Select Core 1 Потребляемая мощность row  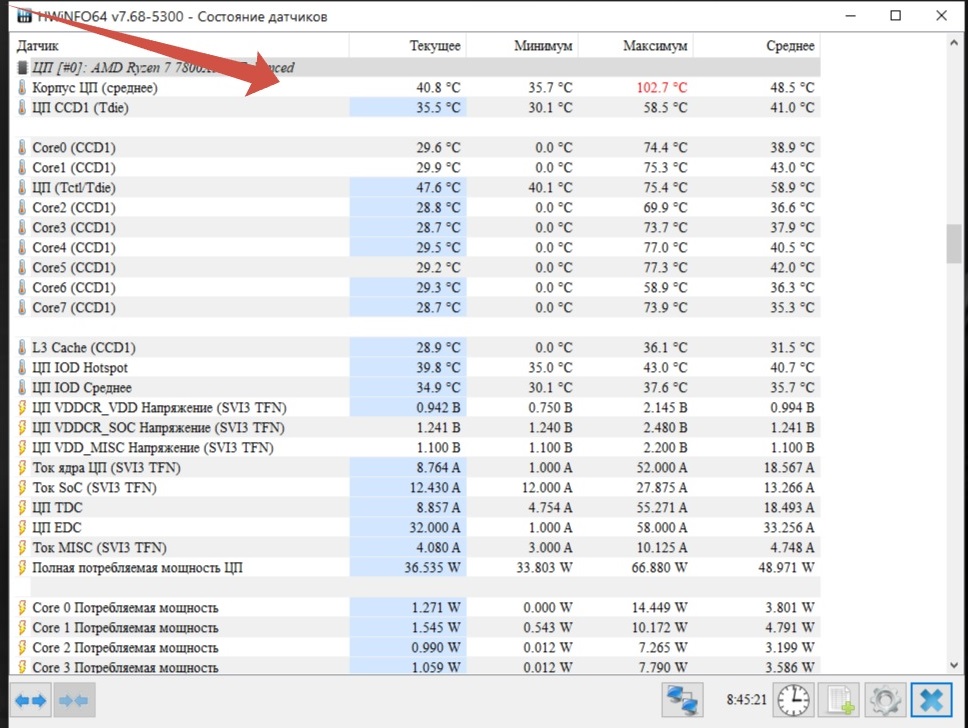point(417,628)
